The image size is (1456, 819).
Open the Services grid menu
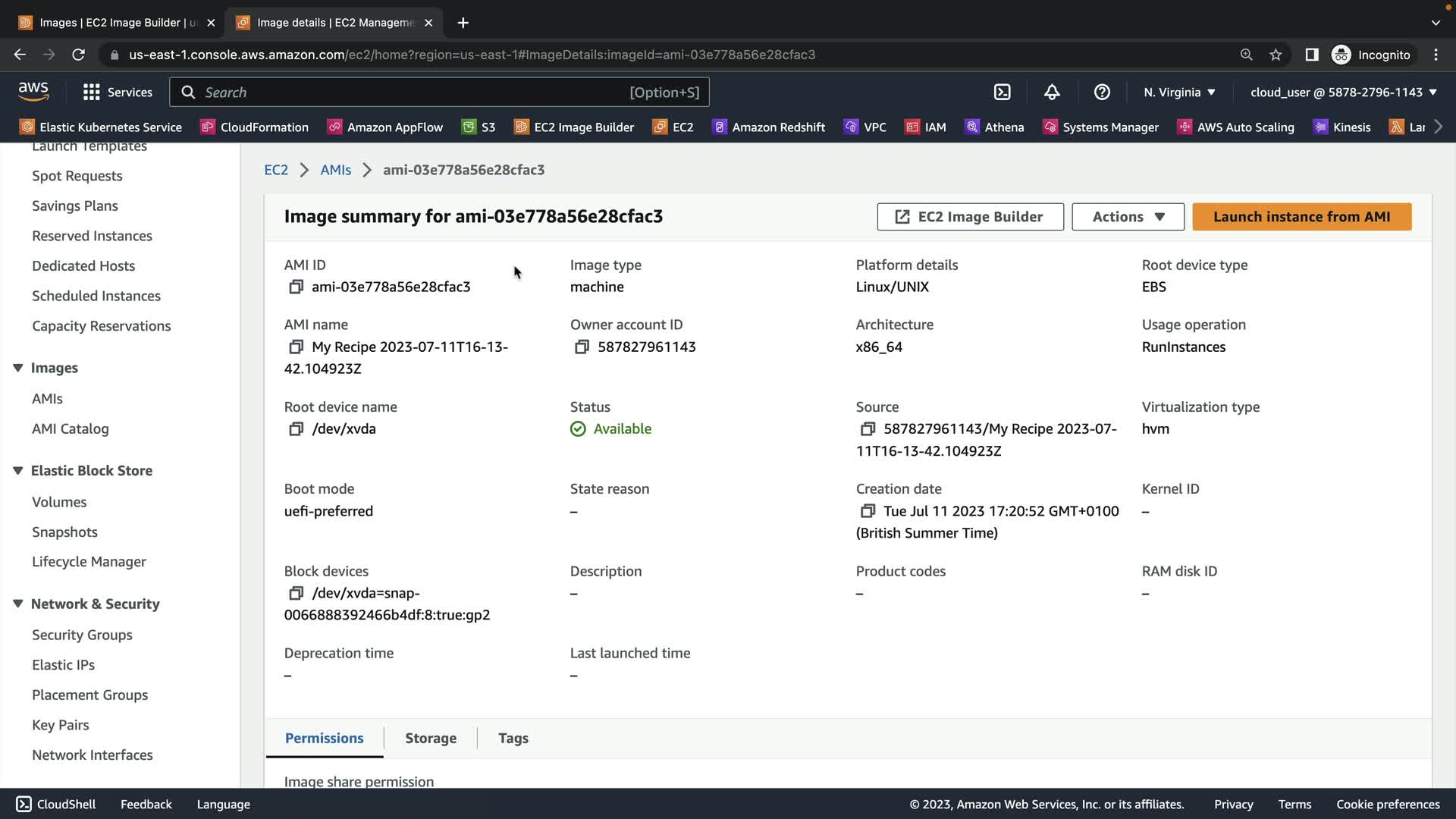point(118,93)
